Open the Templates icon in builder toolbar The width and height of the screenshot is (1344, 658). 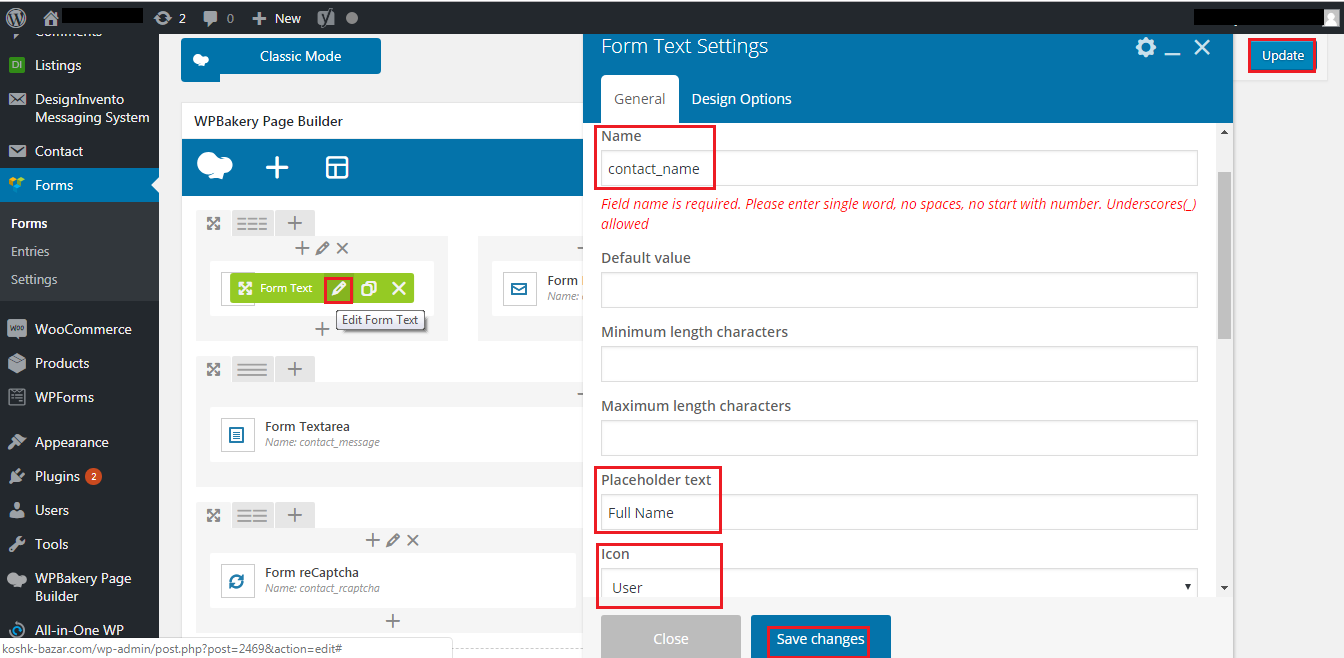pyautogui.click(x=337, y=167)
